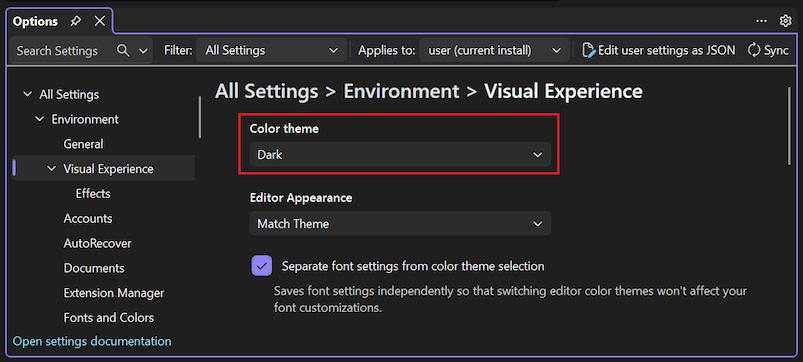Uncheck Separate font settings checkbox
Screen dimensions: 803x362
coord(262,266)
